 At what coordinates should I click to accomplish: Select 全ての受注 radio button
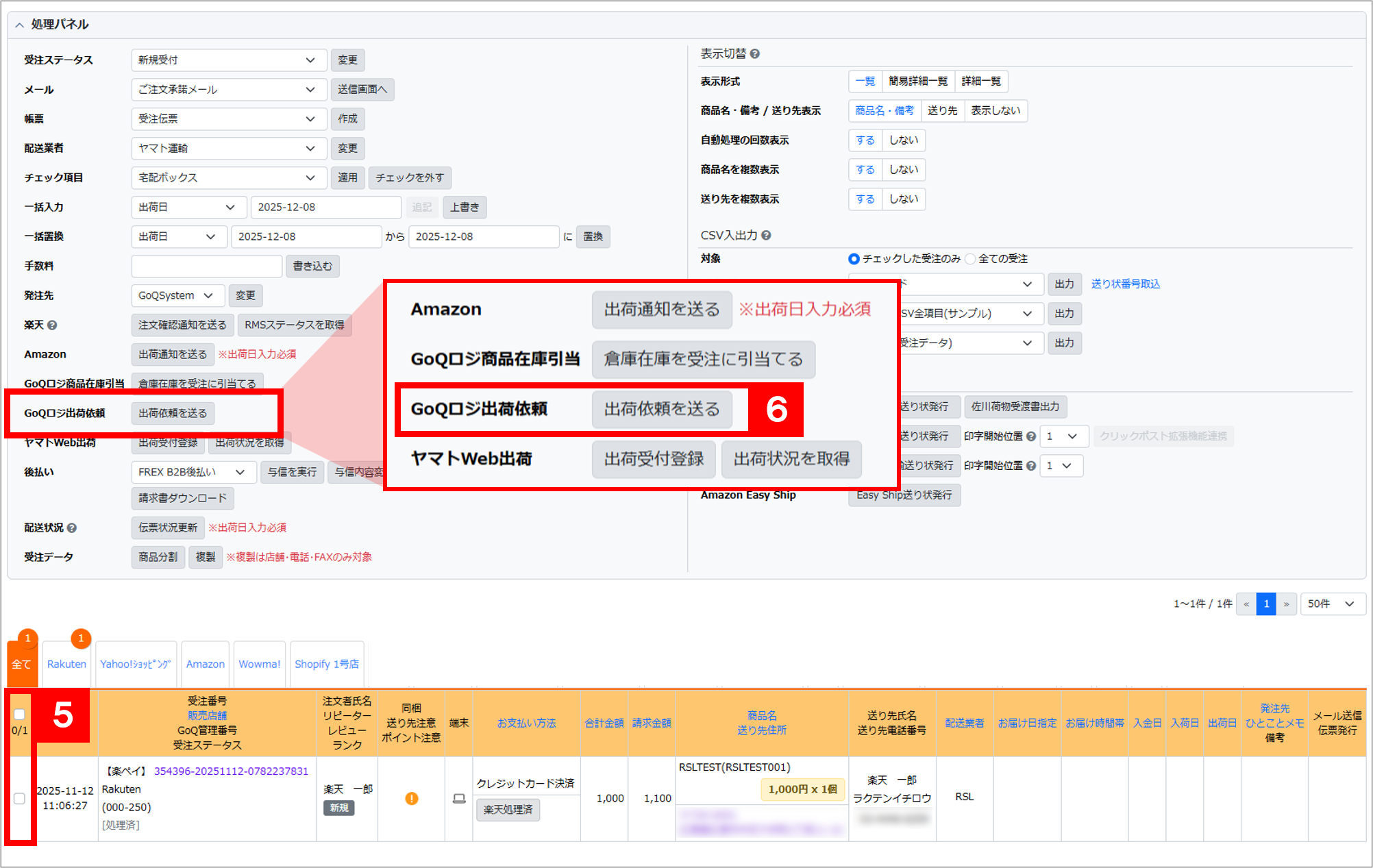tap(970, 259)
